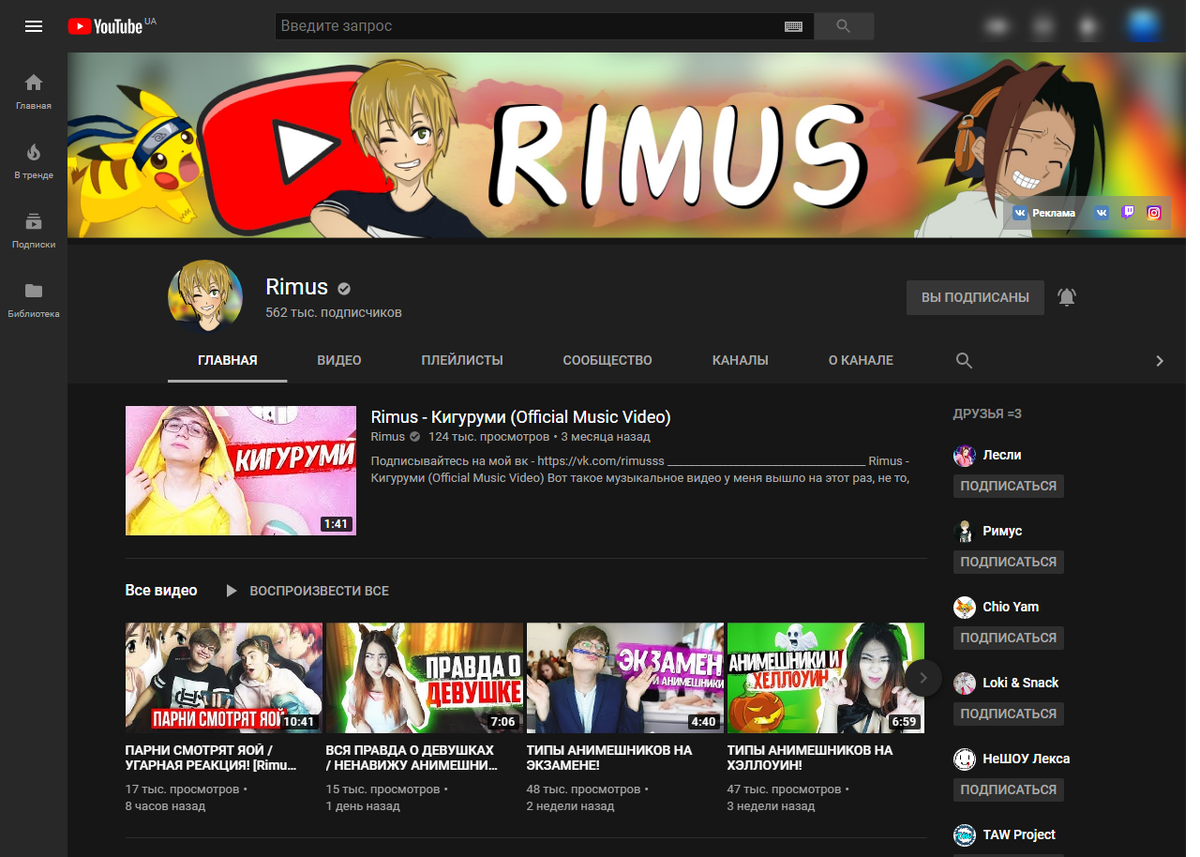
Task: Open the Instagram link icon on banner
Action: pos(1154,213)
